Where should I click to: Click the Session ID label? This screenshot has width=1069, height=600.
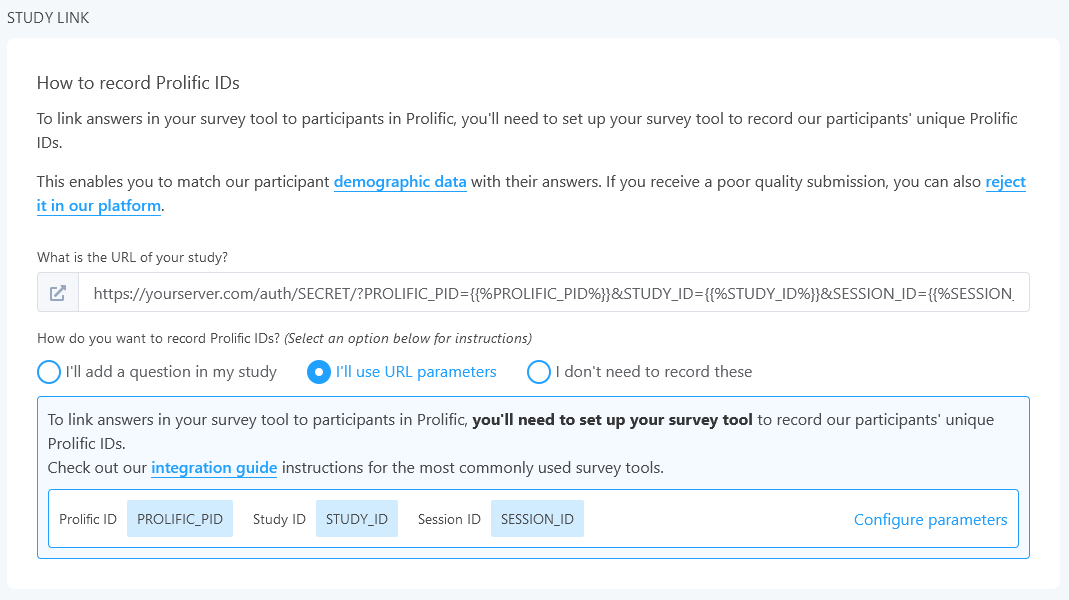click(448, 518)
